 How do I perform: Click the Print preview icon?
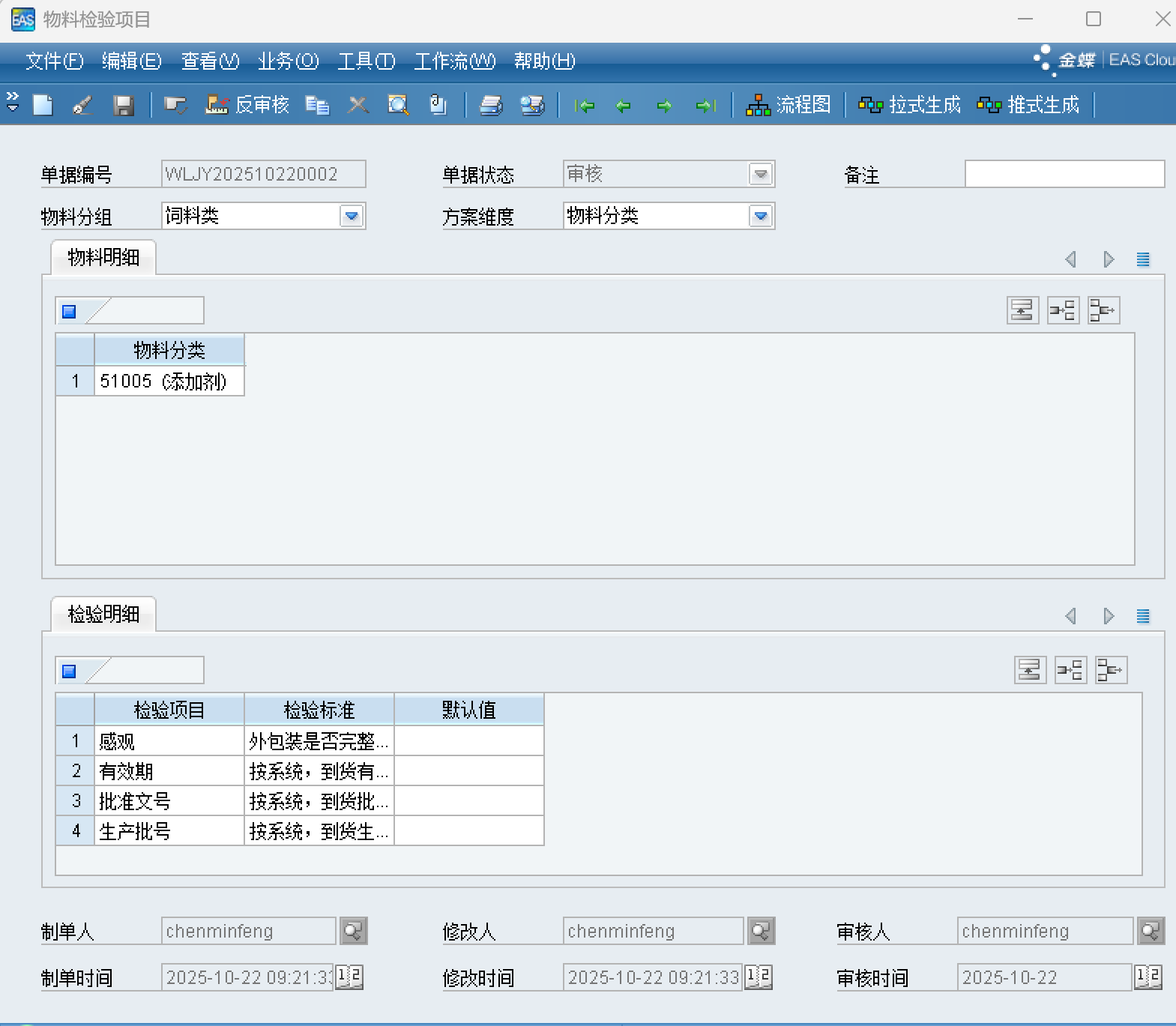point(532,105)
